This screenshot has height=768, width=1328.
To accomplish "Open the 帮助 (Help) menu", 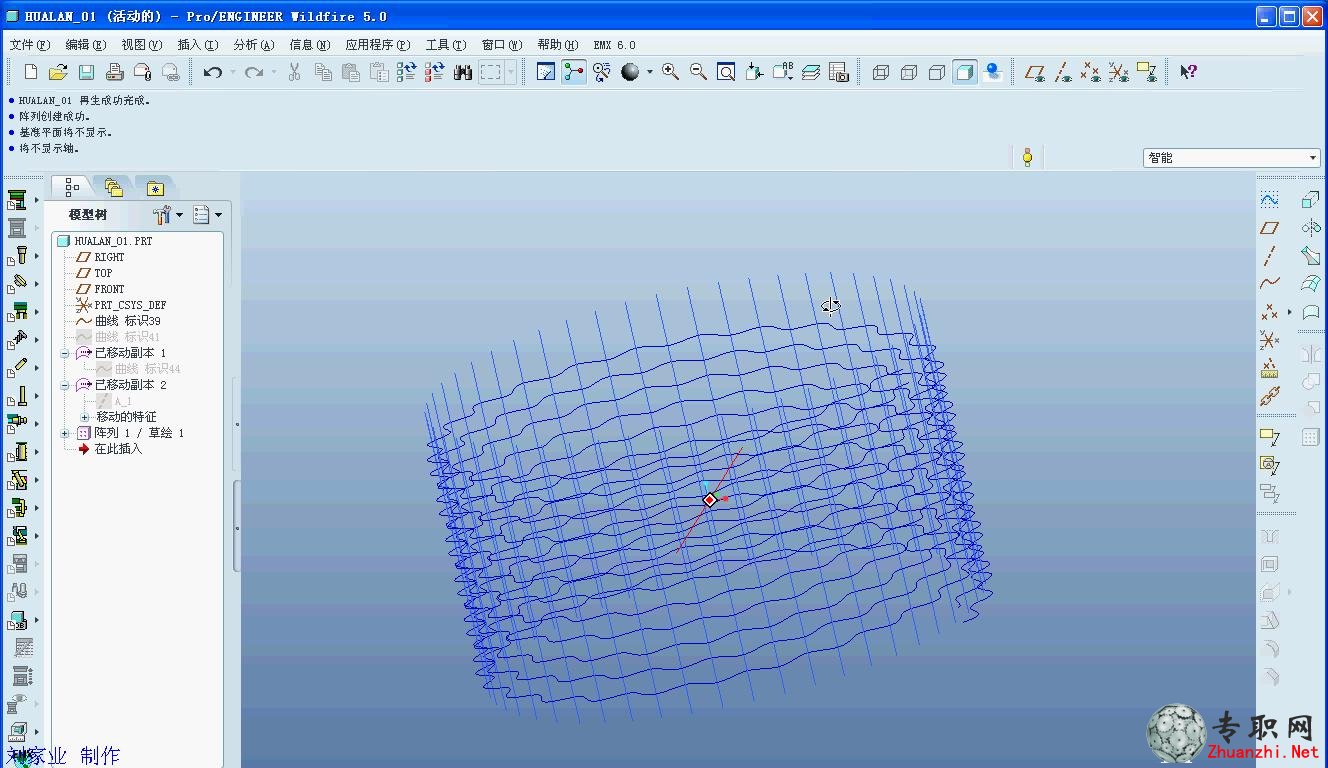I will coord(557,45).
